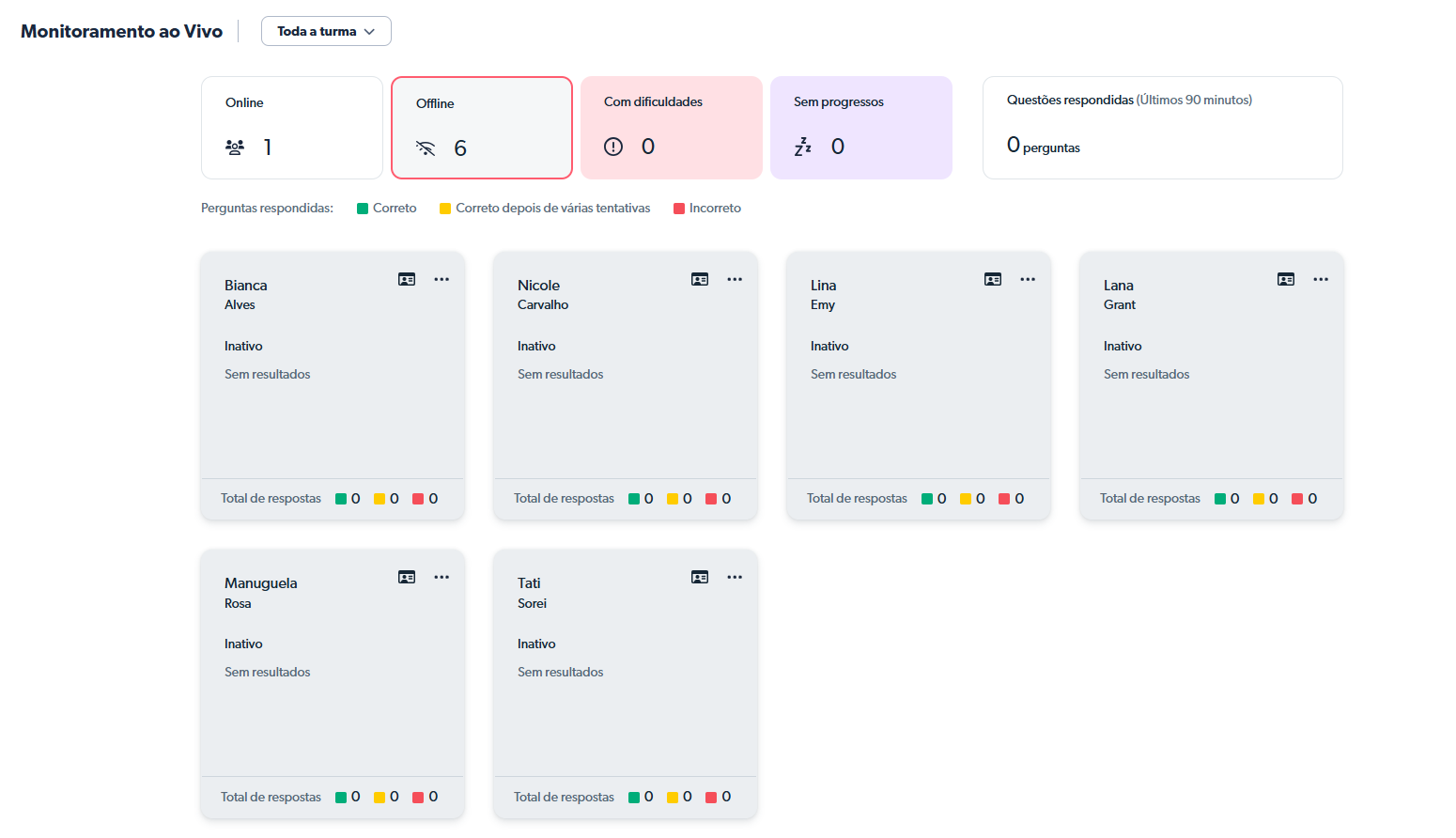The image size is (1456, 838).
Task: Click the Questões respondidas summary card
Action: tap(1162, 128)
